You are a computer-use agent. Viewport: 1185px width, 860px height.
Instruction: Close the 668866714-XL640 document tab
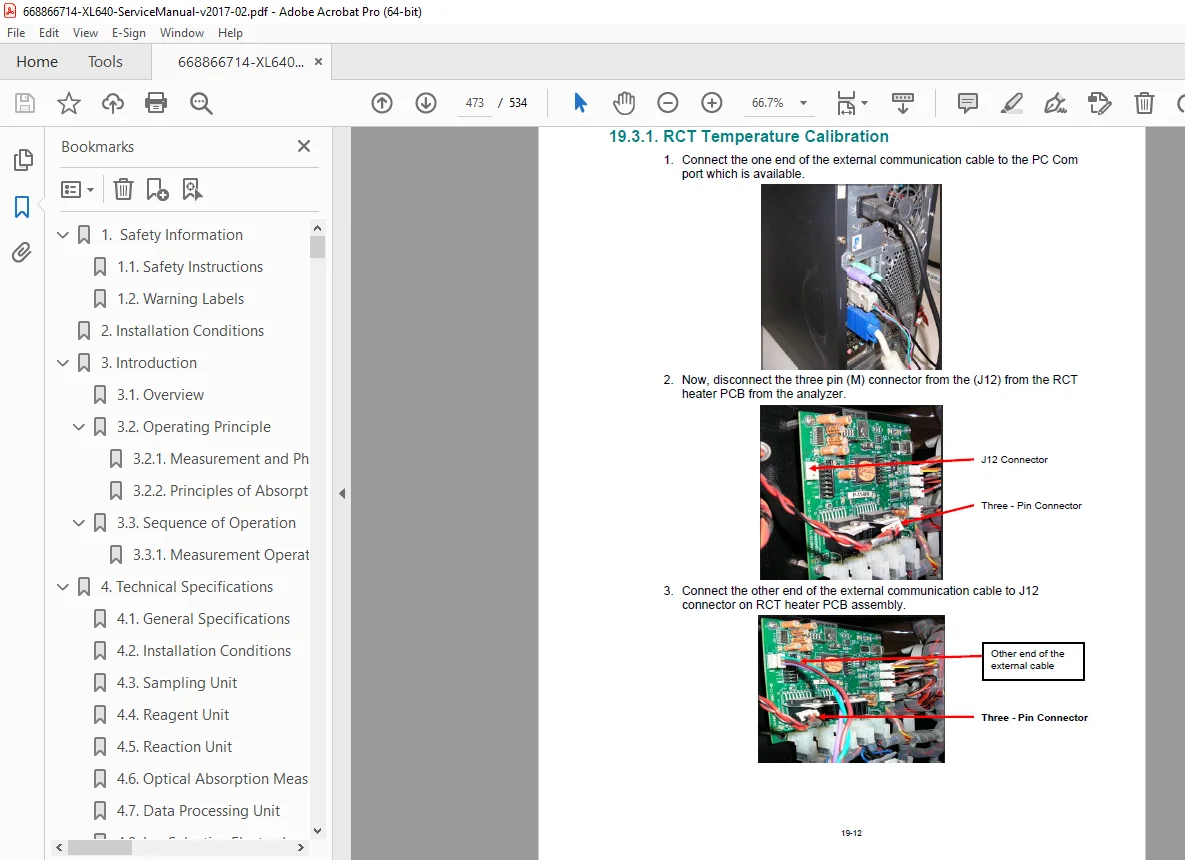(318, 62)
